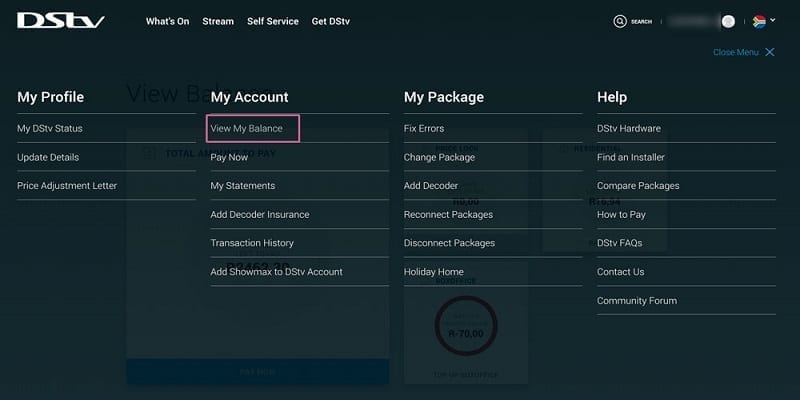
Task: Open My DStv Status
Action: point(49,129)
